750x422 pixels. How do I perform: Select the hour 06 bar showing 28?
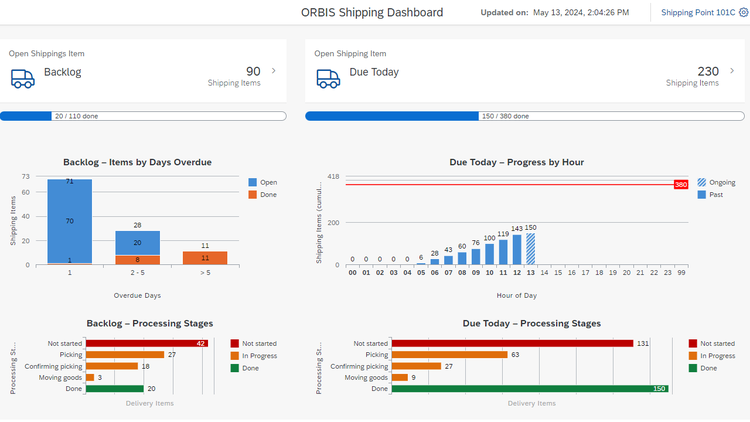(x=435, y=262)
